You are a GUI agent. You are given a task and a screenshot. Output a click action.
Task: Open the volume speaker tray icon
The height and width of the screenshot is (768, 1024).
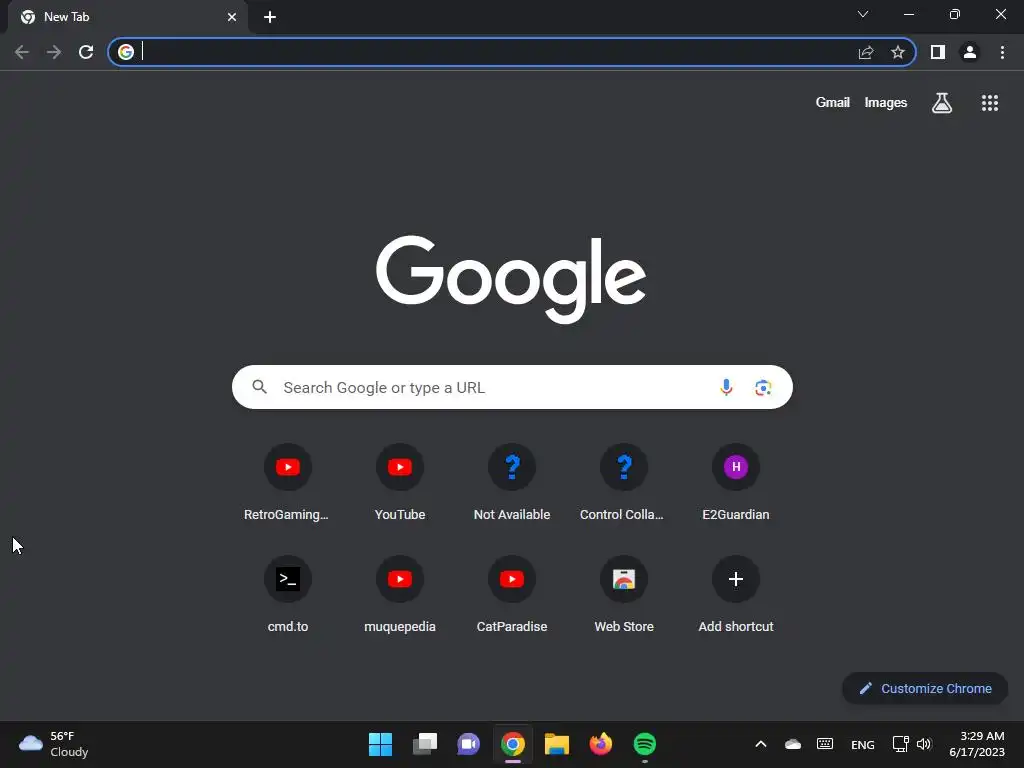click(x=923, y=744)
